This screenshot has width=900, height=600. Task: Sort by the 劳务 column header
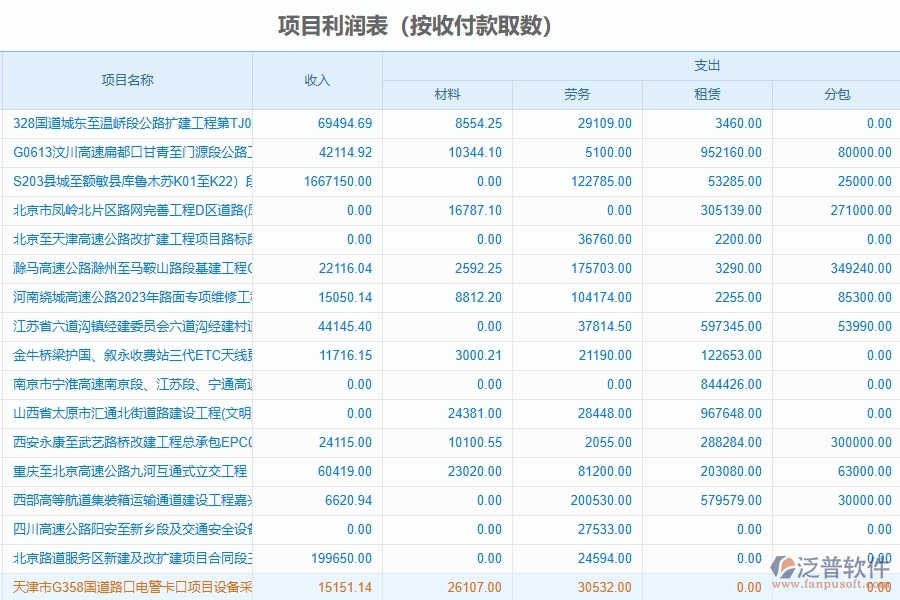click(577, 95)
